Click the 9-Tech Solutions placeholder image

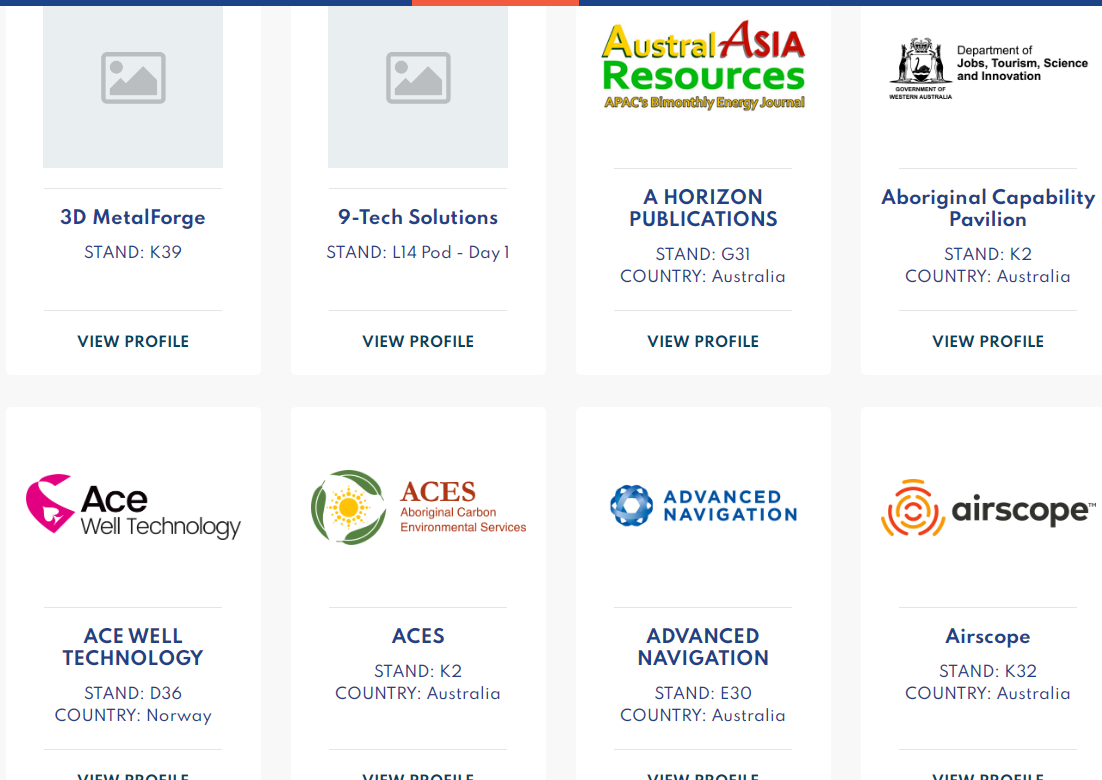click(418, 78)
